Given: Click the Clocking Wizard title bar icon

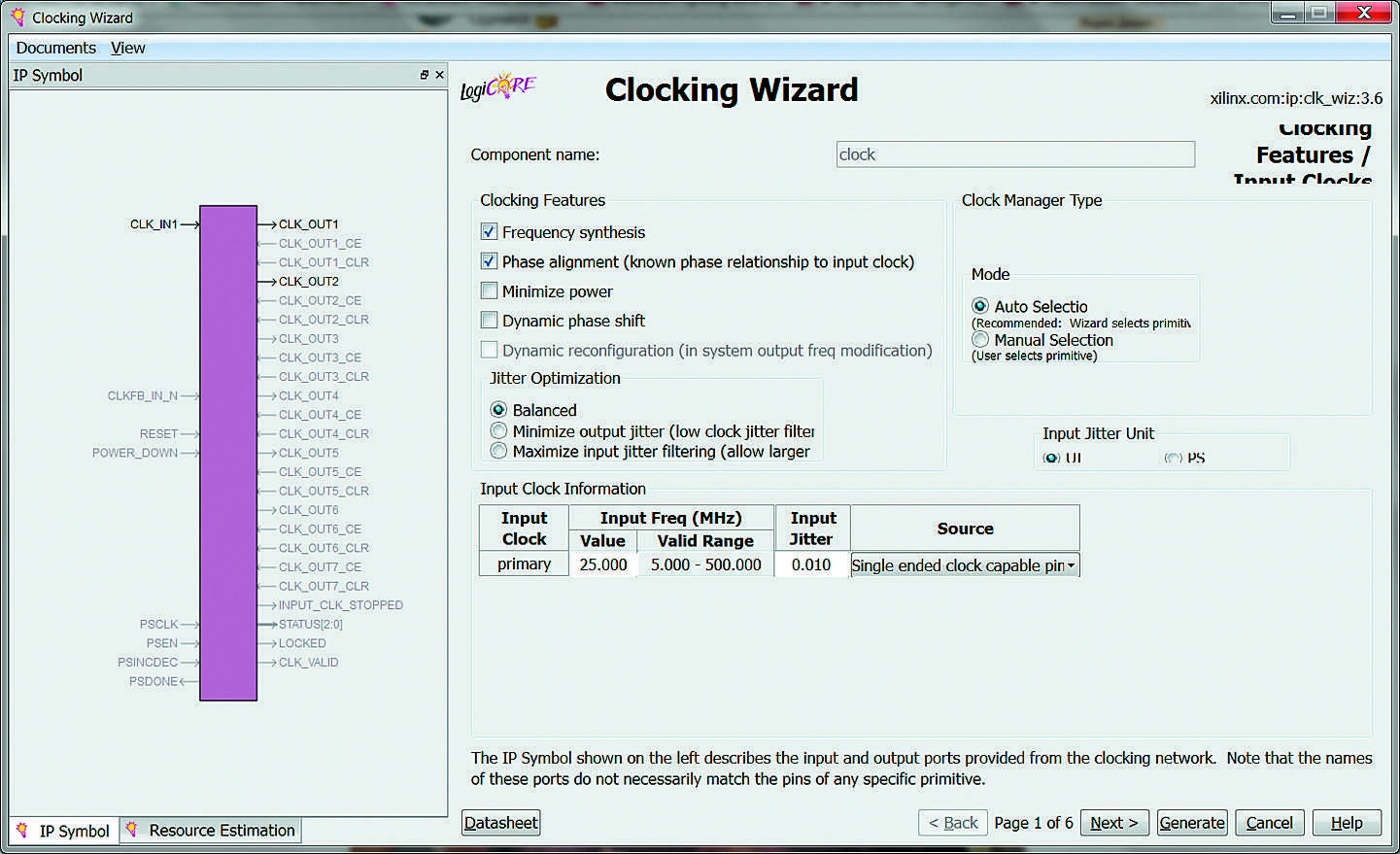Looking at the screenshot, I should 17,17.
